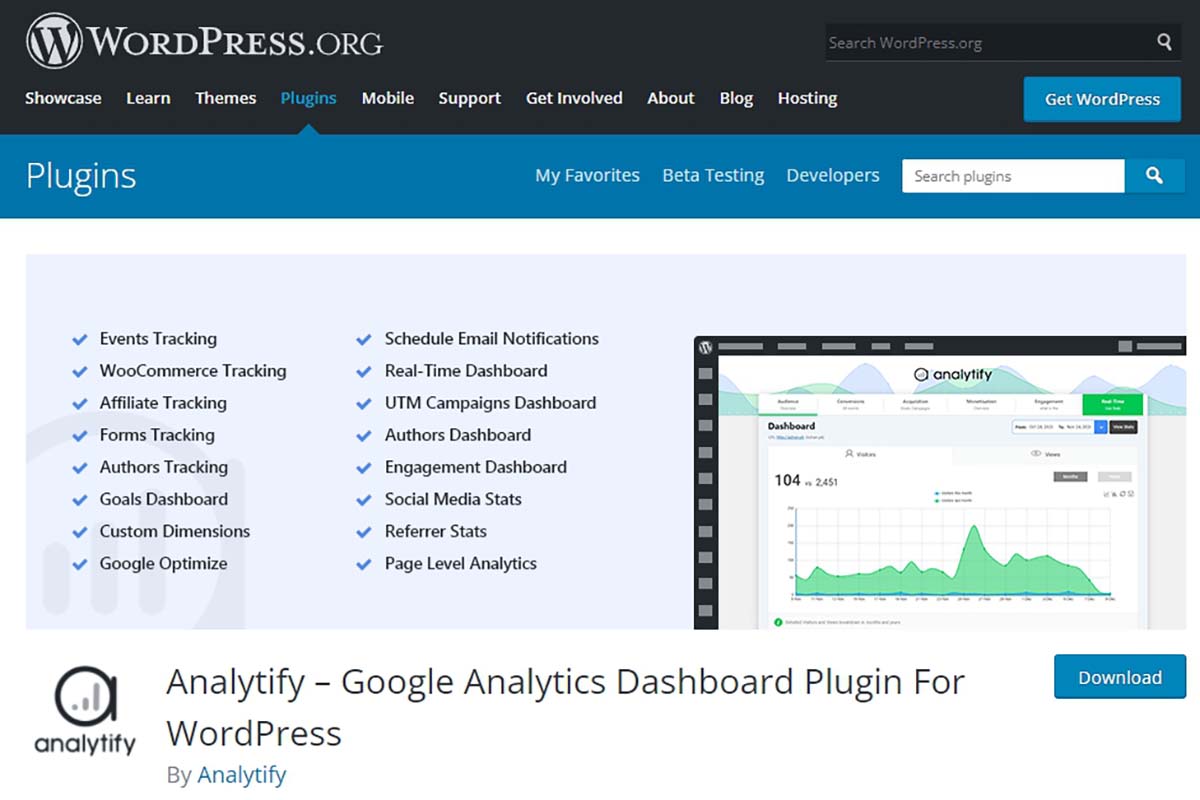Select the Plugins menu item
The height and width of the screenshot is (800, 1200).
click(x=308, y=98)
